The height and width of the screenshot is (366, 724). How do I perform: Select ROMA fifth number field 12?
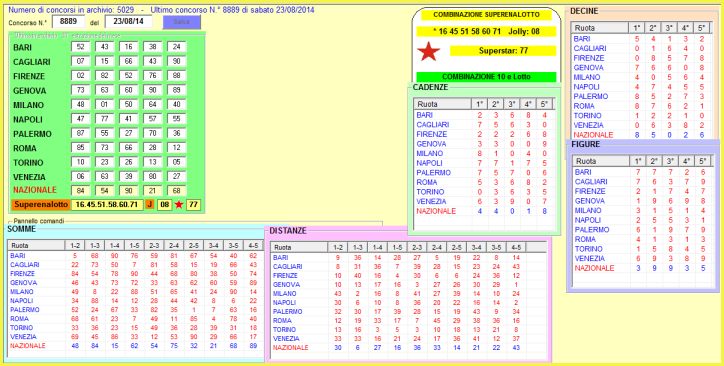176,148
